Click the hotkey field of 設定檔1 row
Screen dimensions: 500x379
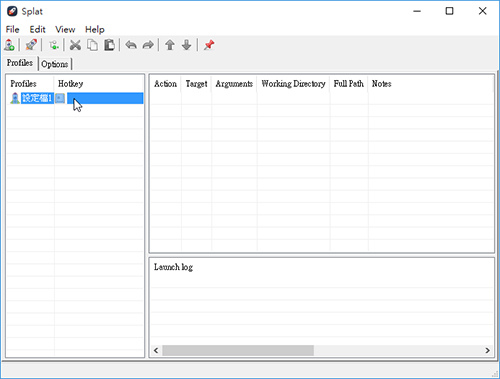[105, 98]
